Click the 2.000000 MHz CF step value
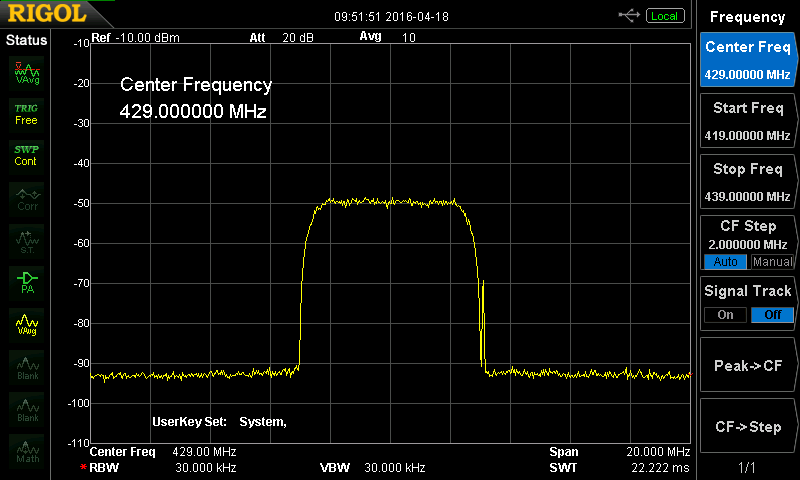 pos(747,244)
